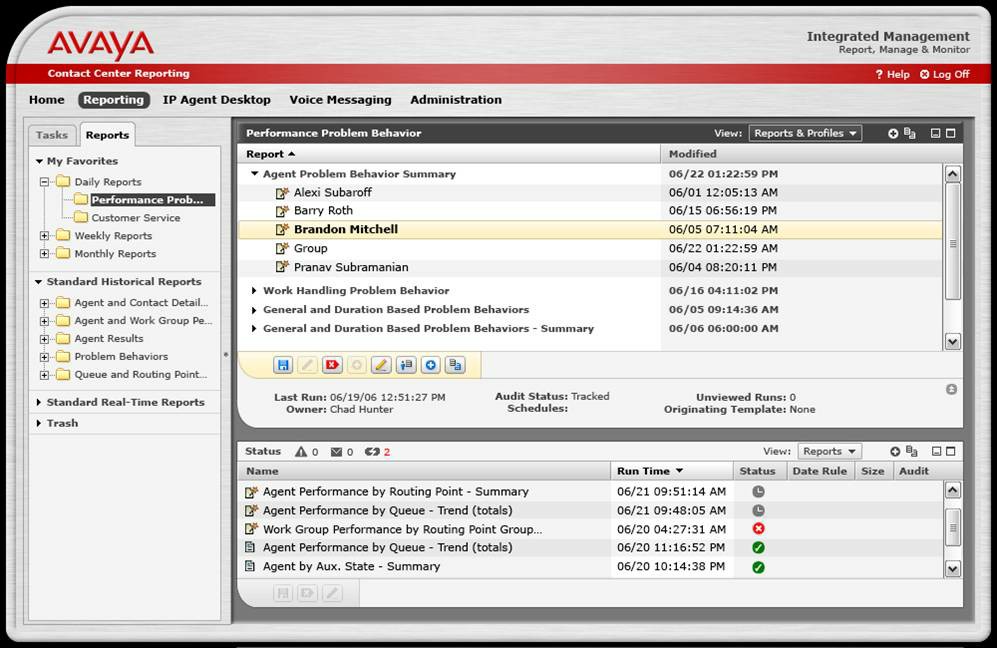
Task: Switch to the Reports tab
Action: point(107,135)
